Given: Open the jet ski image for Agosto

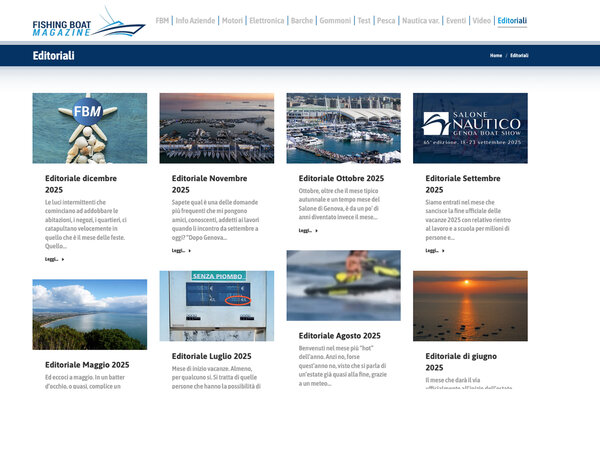Looking at the screenshot, I should (x=343, y=285).
